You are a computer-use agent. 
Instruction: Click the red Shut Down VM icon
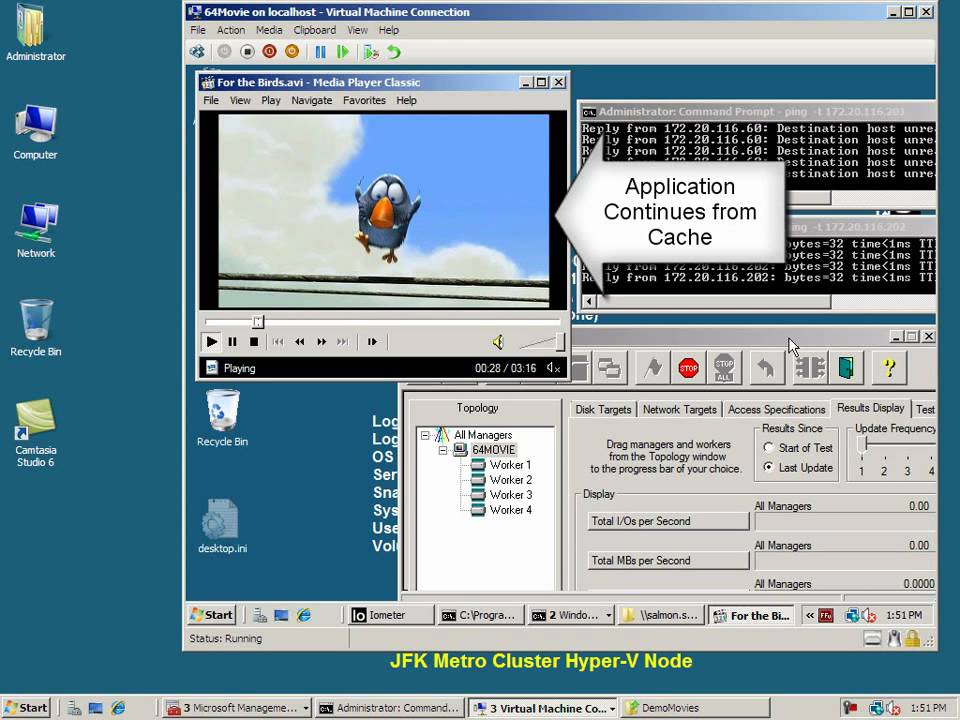269,52
